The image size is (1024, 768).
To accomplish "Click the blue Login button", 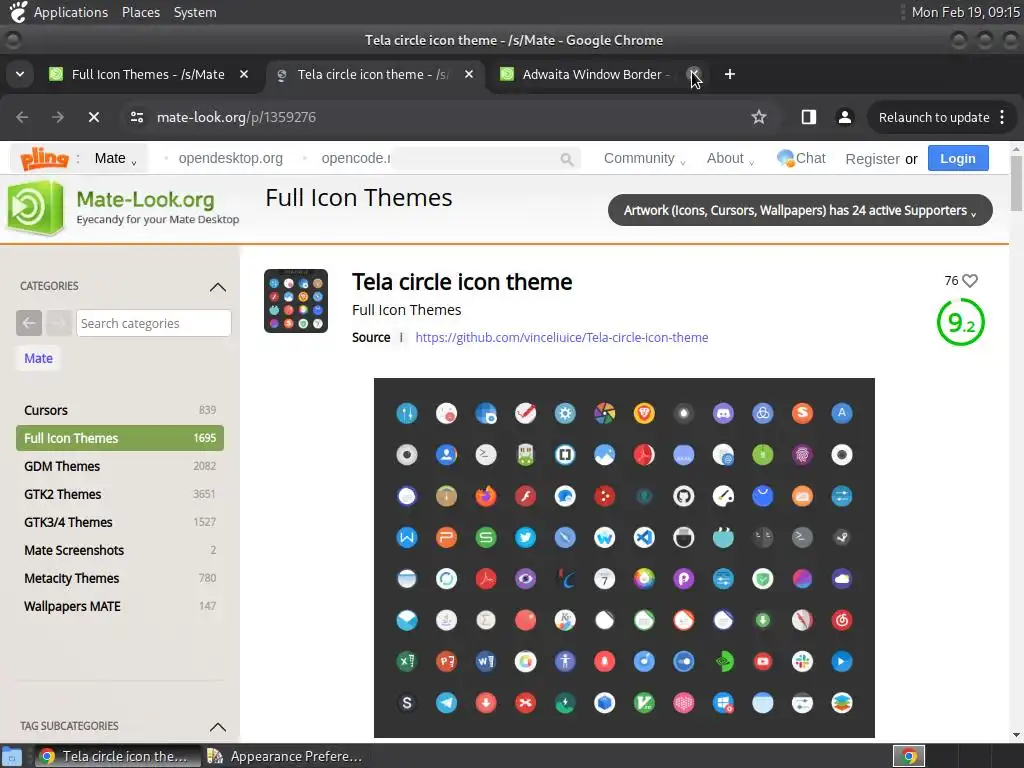I will click(x=958, y=159).
